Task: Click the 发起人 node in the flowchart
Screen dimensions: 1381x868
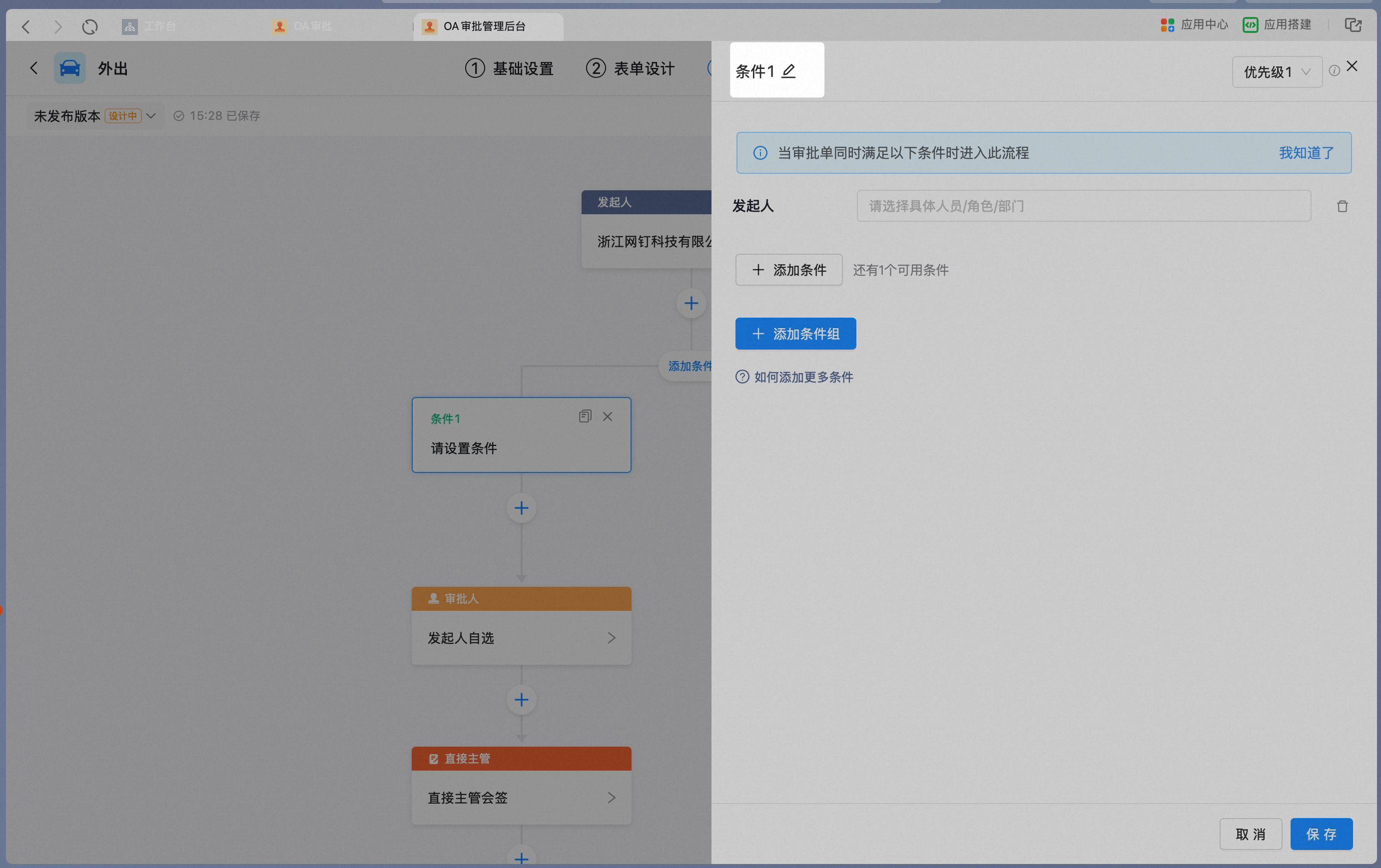Action: (x=647, y=229)
